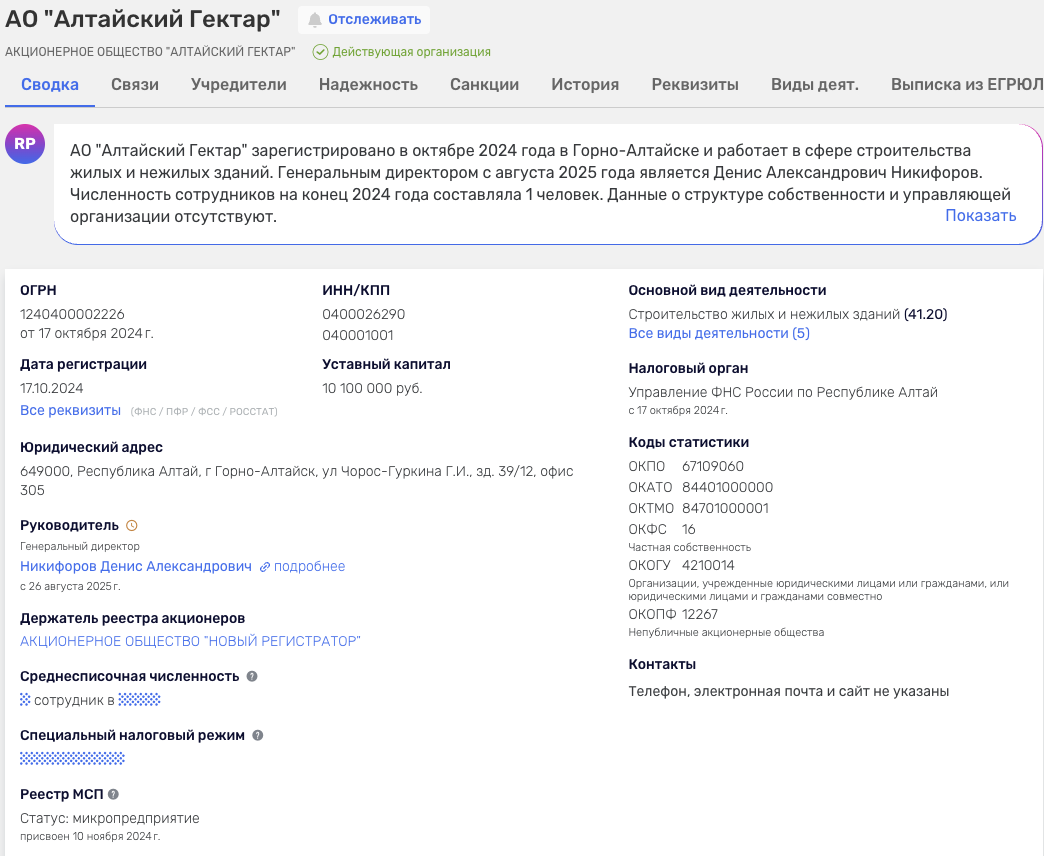Click the clock icon beside Руководитель
Viewport: 1044px width, 856px height.
click(x=132, y=525)
